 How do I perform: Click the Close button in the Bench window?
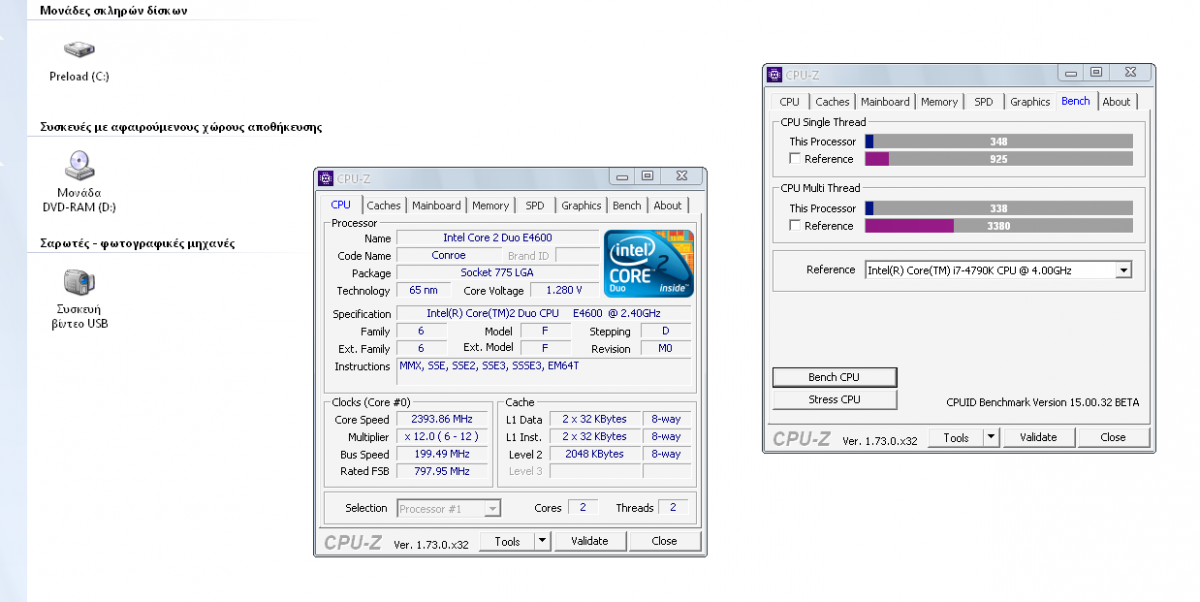1113,437
